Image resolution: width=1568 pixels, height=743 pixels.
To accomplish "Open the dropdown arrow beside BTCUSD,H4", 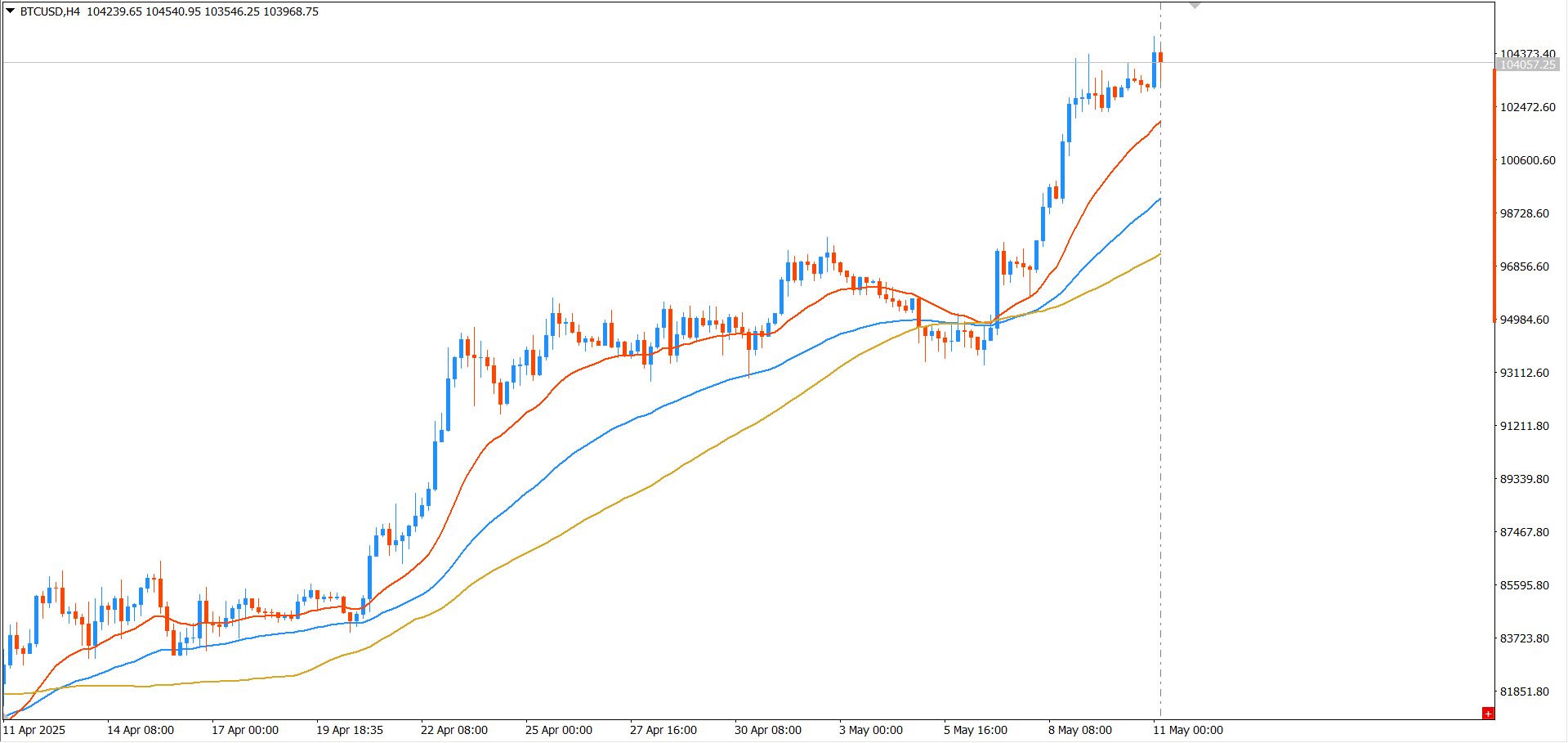I will [x=10, y=11].
